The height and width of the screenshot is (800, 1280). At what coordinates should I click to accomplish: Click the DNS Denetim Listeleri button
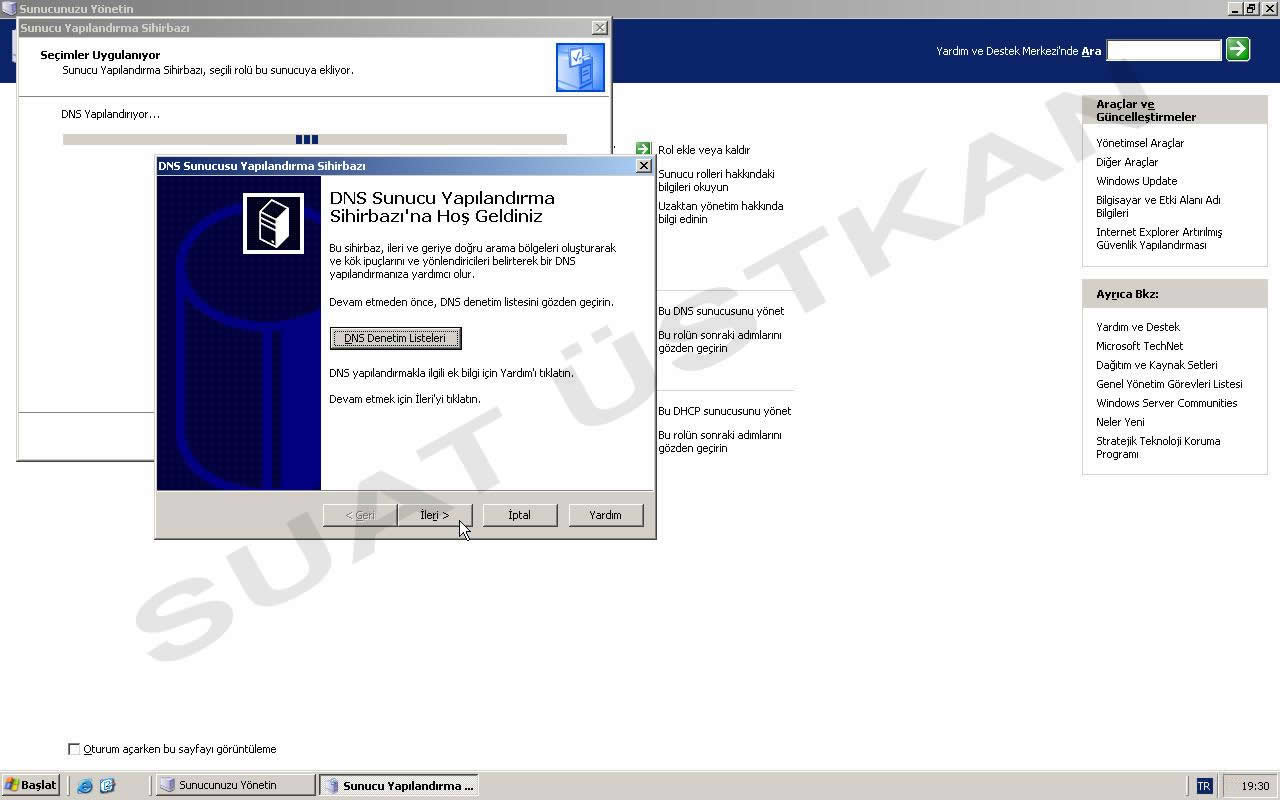tap(395, 338)
